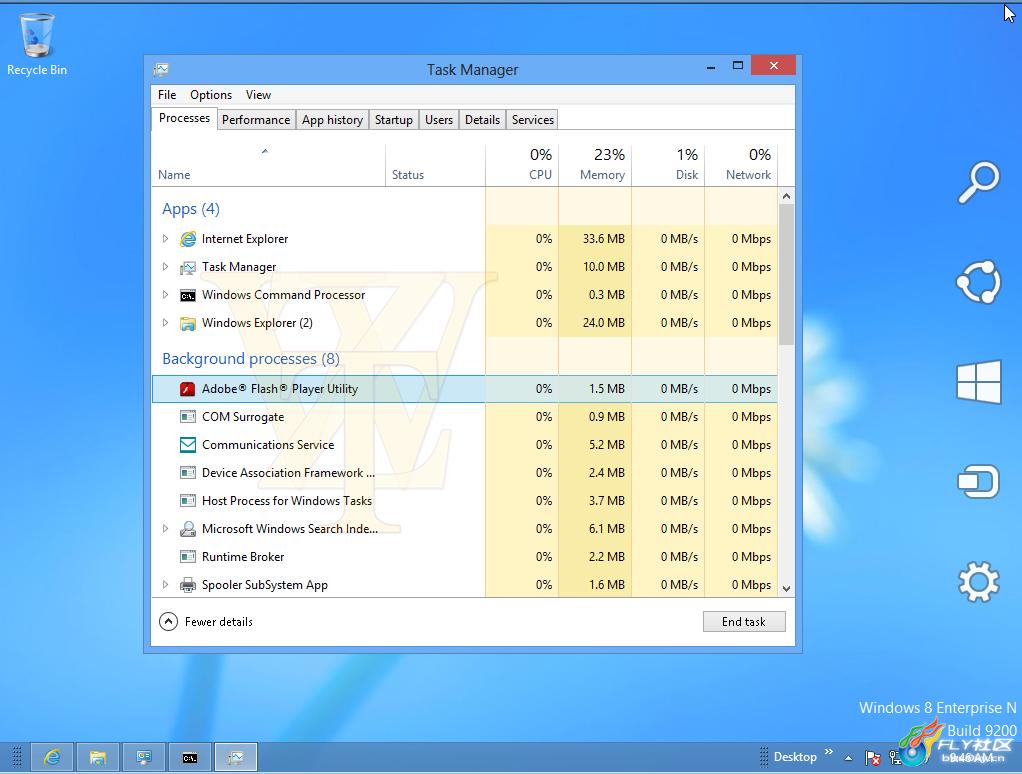Click the Communications Service envelope icon

[x=188, y=445]
